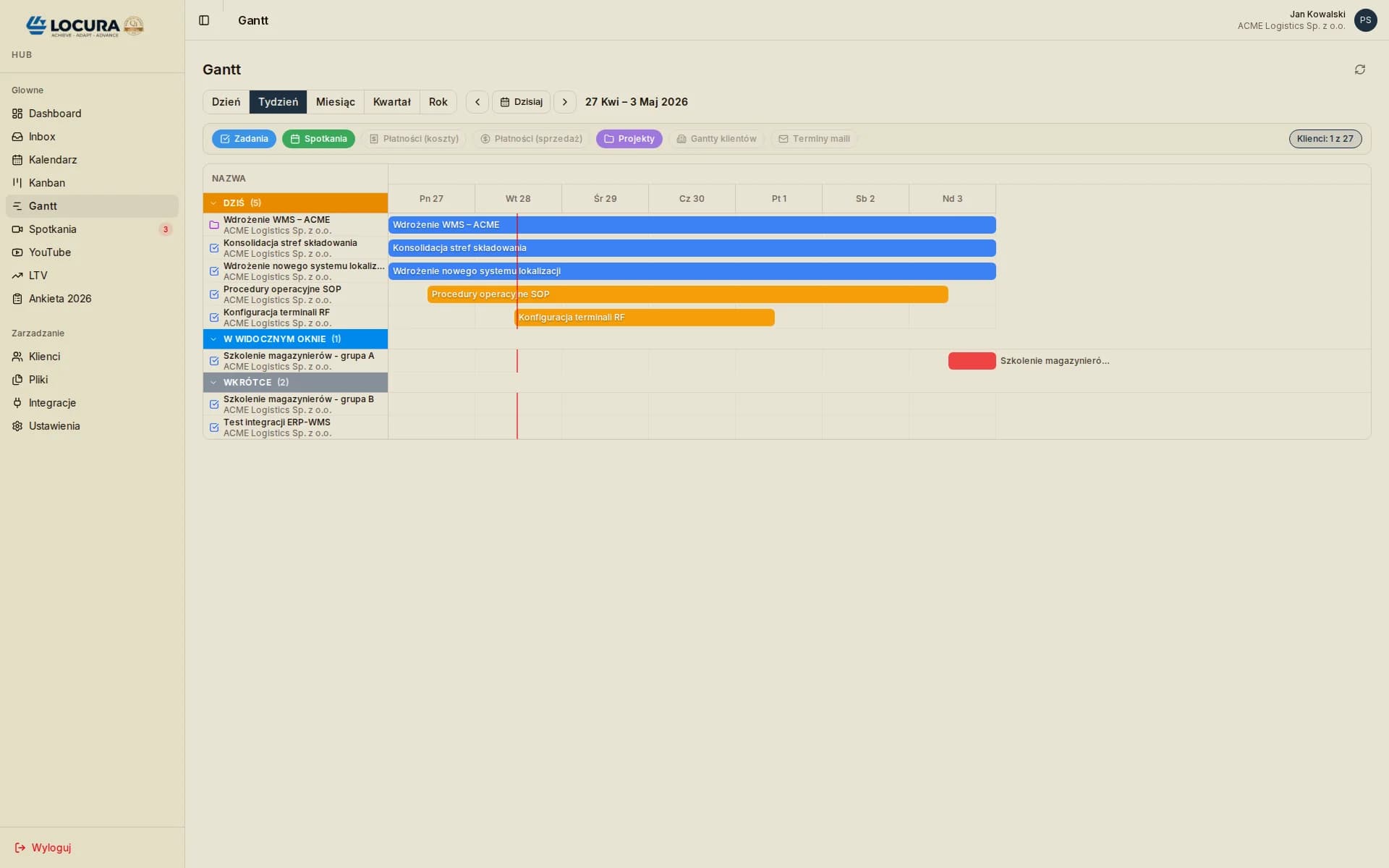Collapse the WKRÓTCE group
This screenshot has height=868, width=1389.
[213, 382]
